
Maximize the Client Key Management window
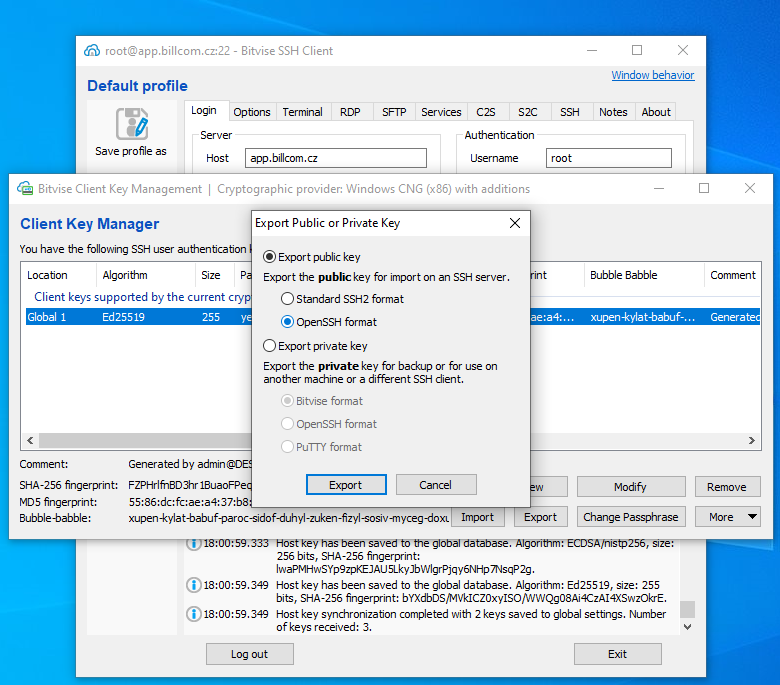tap(703, 189)
